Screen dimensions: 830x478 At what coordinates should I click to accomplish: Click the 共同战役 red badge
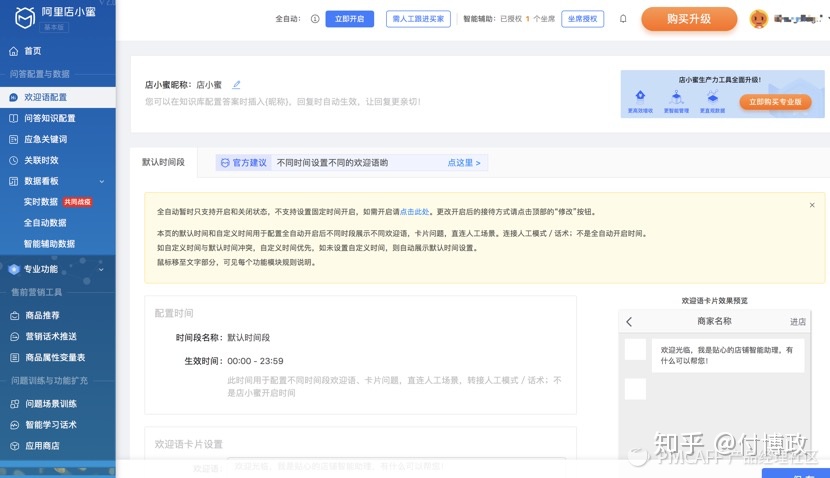click(x=77, y=202)
